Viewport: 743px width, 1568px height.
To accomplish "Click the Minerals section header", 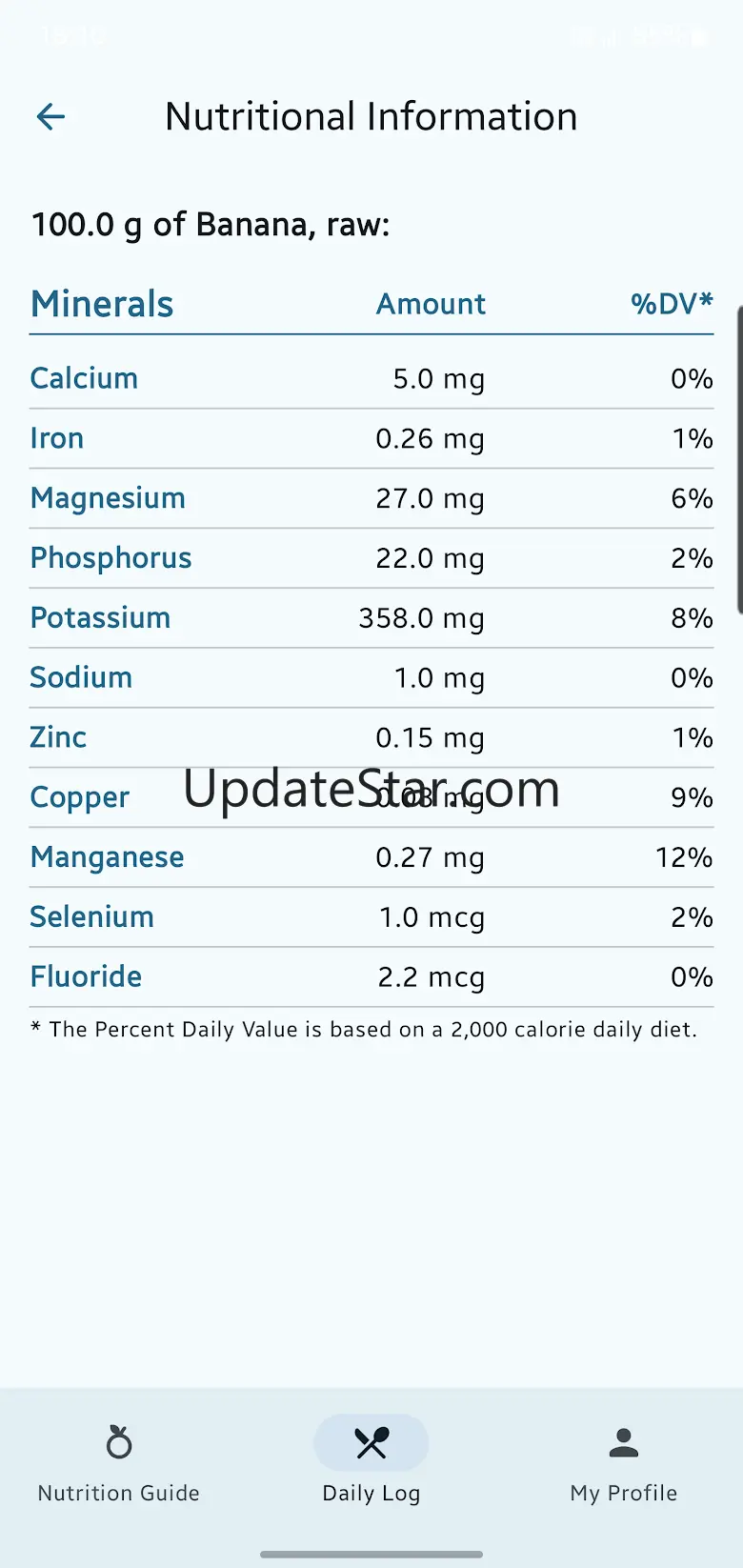I will 102,305.
